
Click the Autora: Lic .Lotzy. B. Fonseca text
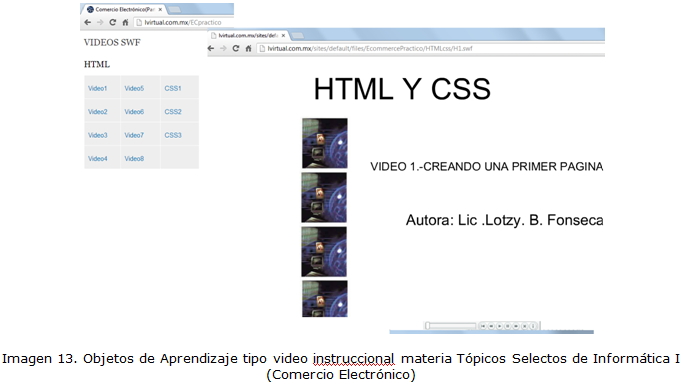tap(505, 220)
